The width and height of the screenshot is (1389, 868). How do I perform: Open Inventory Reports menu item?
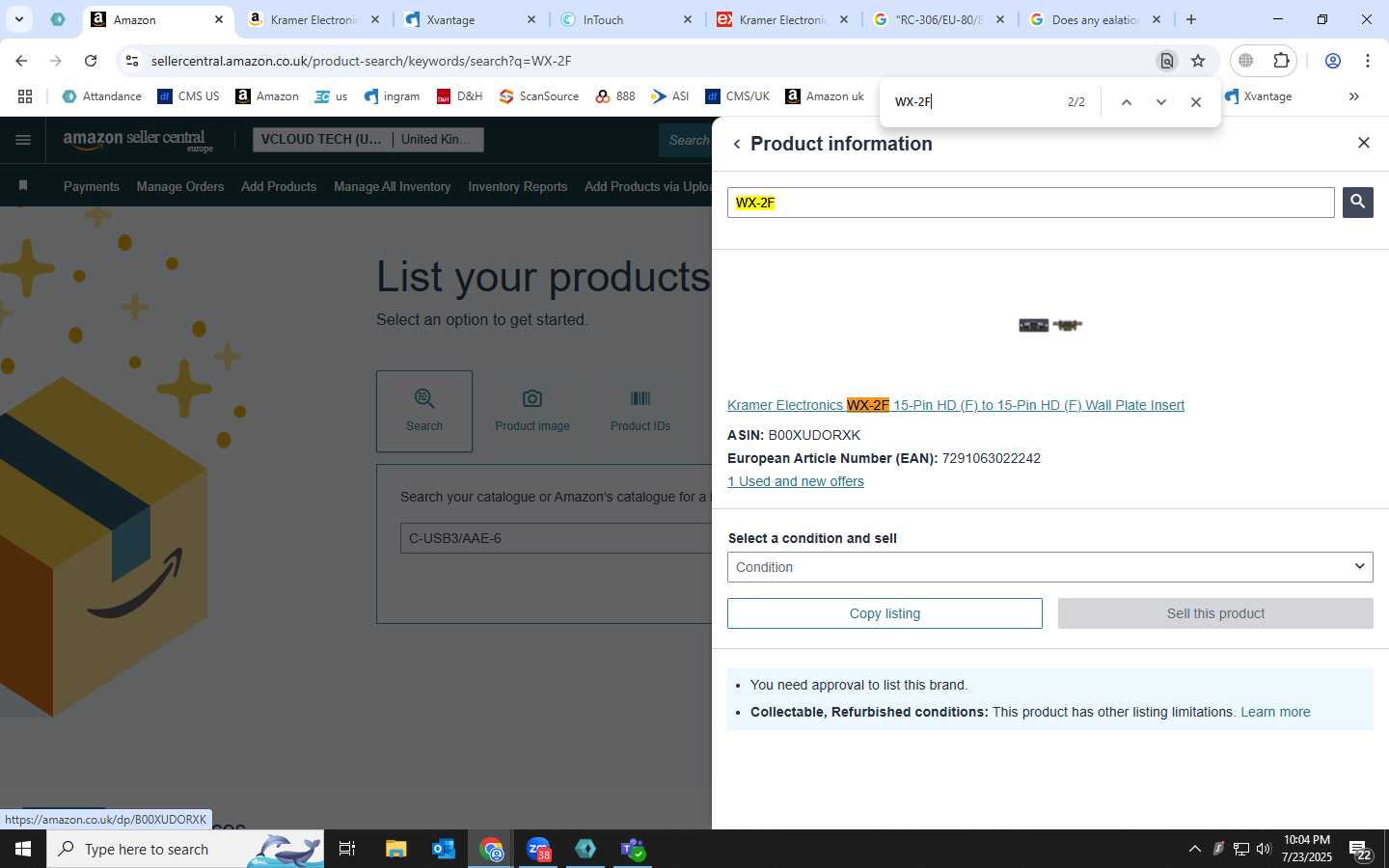click(x=518, y=186)
